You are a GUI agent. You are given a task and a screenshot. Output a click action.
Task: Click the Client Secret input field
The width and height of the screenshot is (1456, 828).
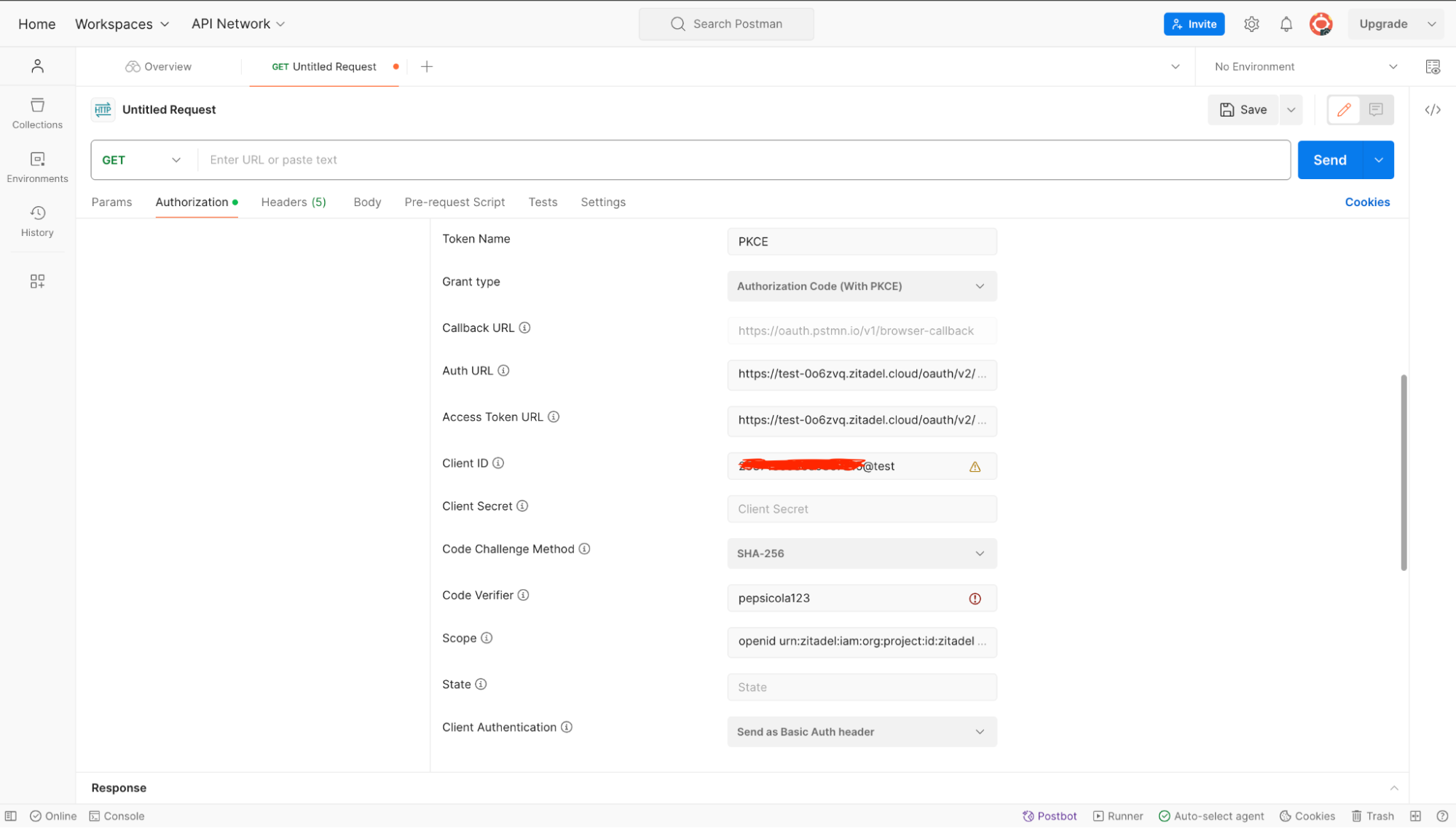click(x=861, y=509)
